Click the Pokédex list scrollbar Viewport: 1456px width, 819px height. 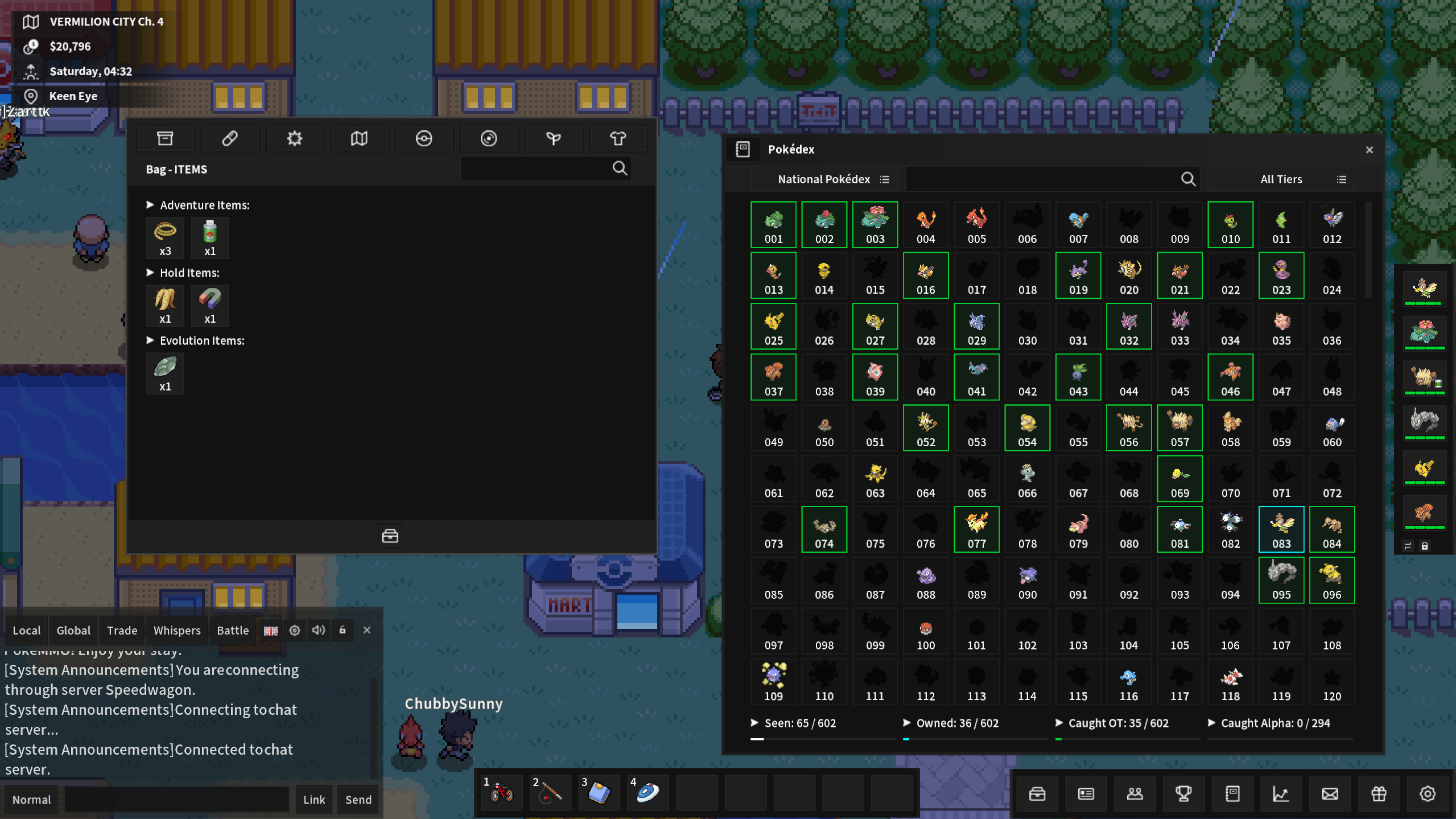(1368, 250)
